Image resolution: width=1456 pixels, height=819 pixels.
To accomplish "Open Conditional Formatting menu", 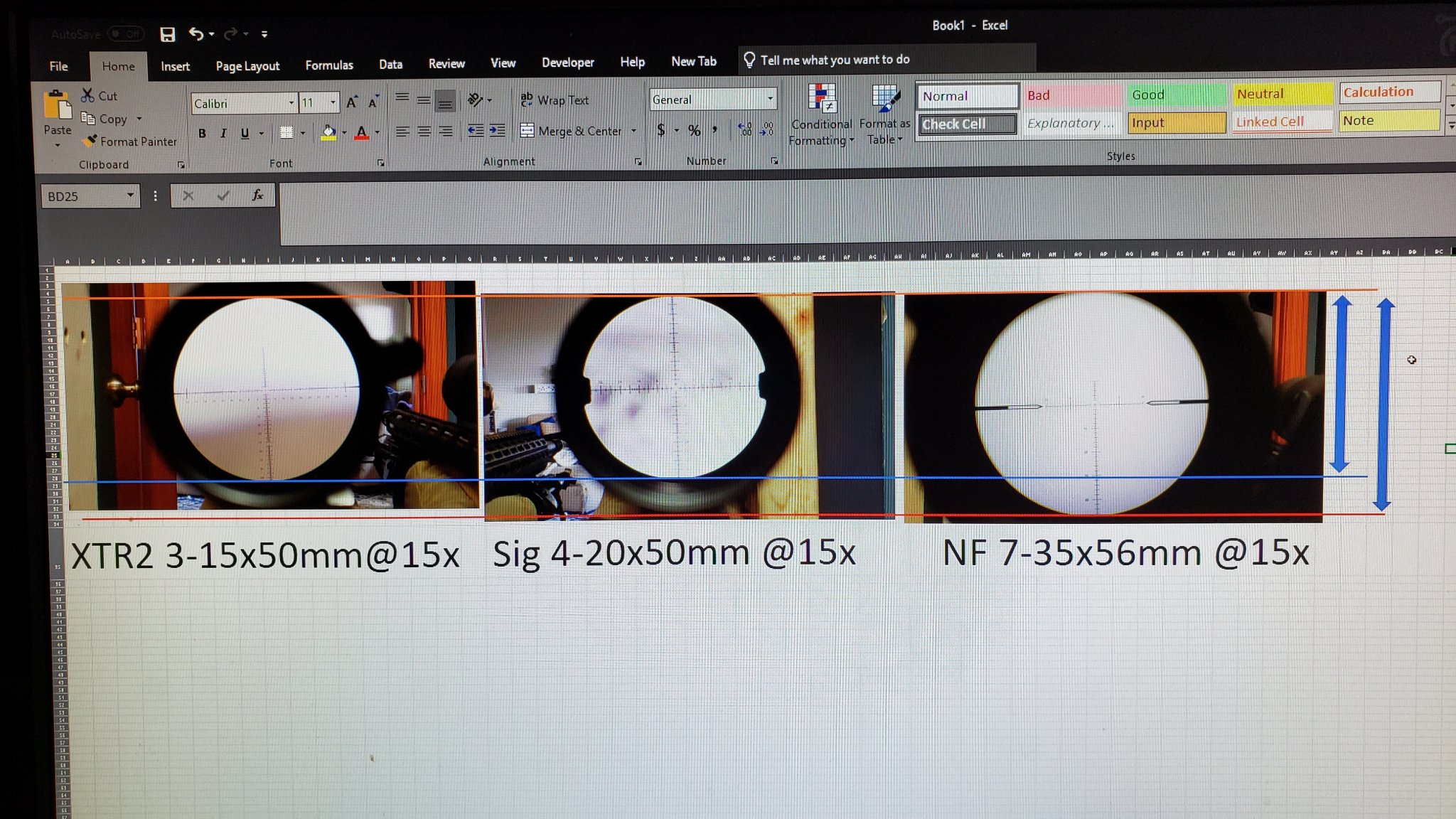I will [821, 115].
